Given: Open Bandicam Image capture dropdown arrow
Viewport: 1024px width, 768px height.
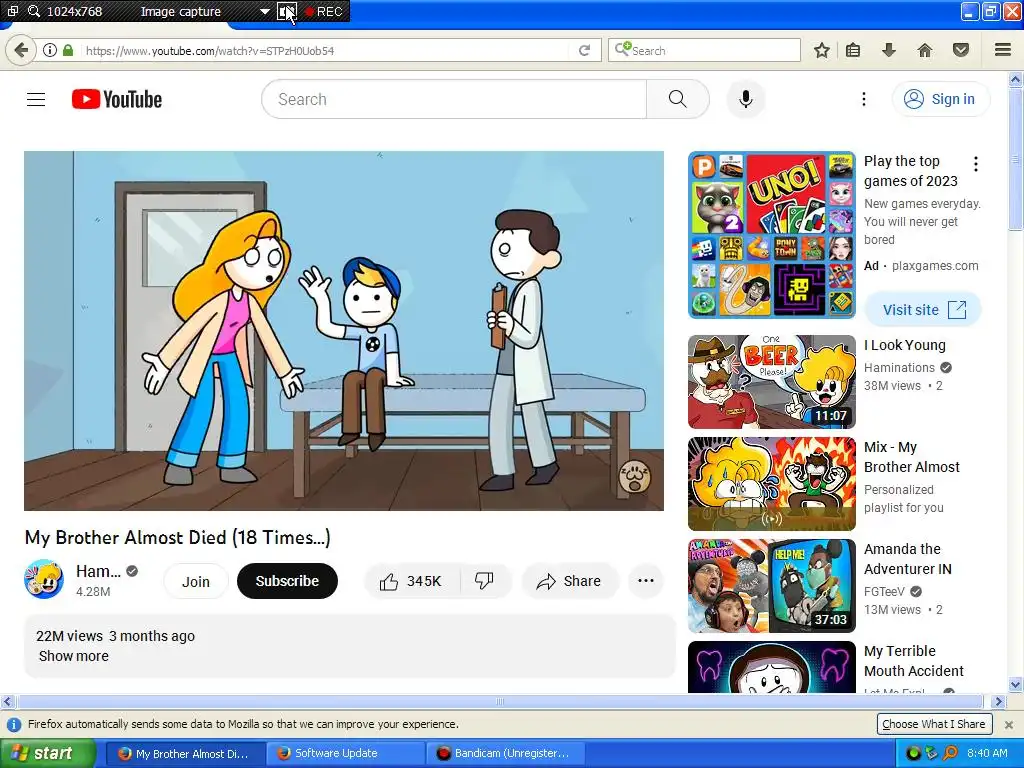Looking at the screenshot, I should point(264,12).
